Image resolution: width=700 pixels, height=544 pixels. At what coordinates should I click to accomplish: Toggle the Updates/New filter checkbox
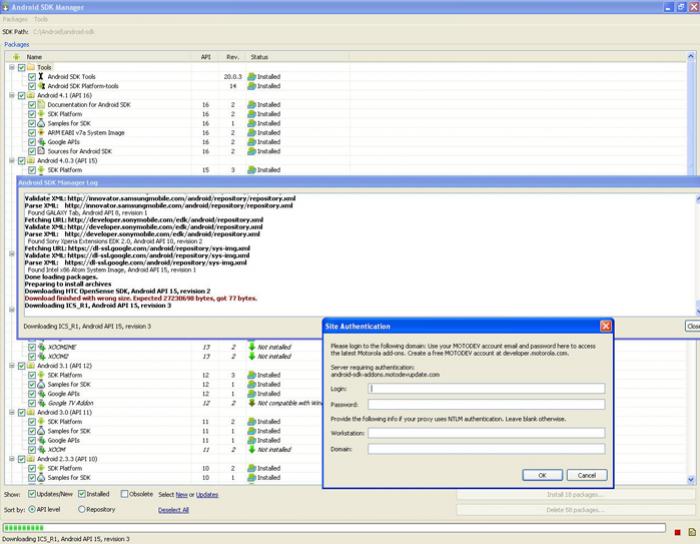pyautogui.click(x=32, y=494)
